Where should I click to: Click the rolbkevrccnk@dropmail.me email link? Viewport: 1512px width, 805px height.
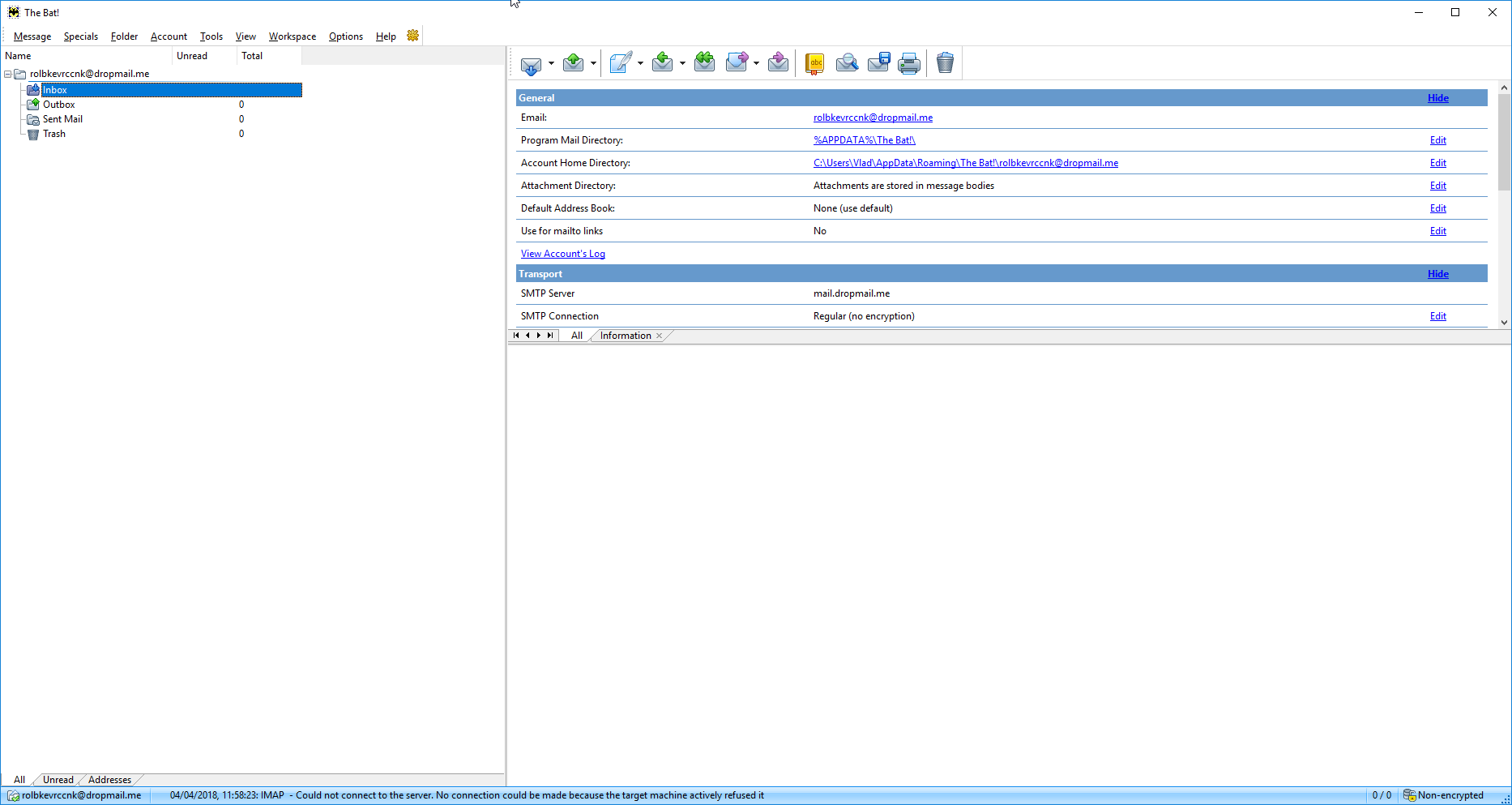(x=873, y=118)
